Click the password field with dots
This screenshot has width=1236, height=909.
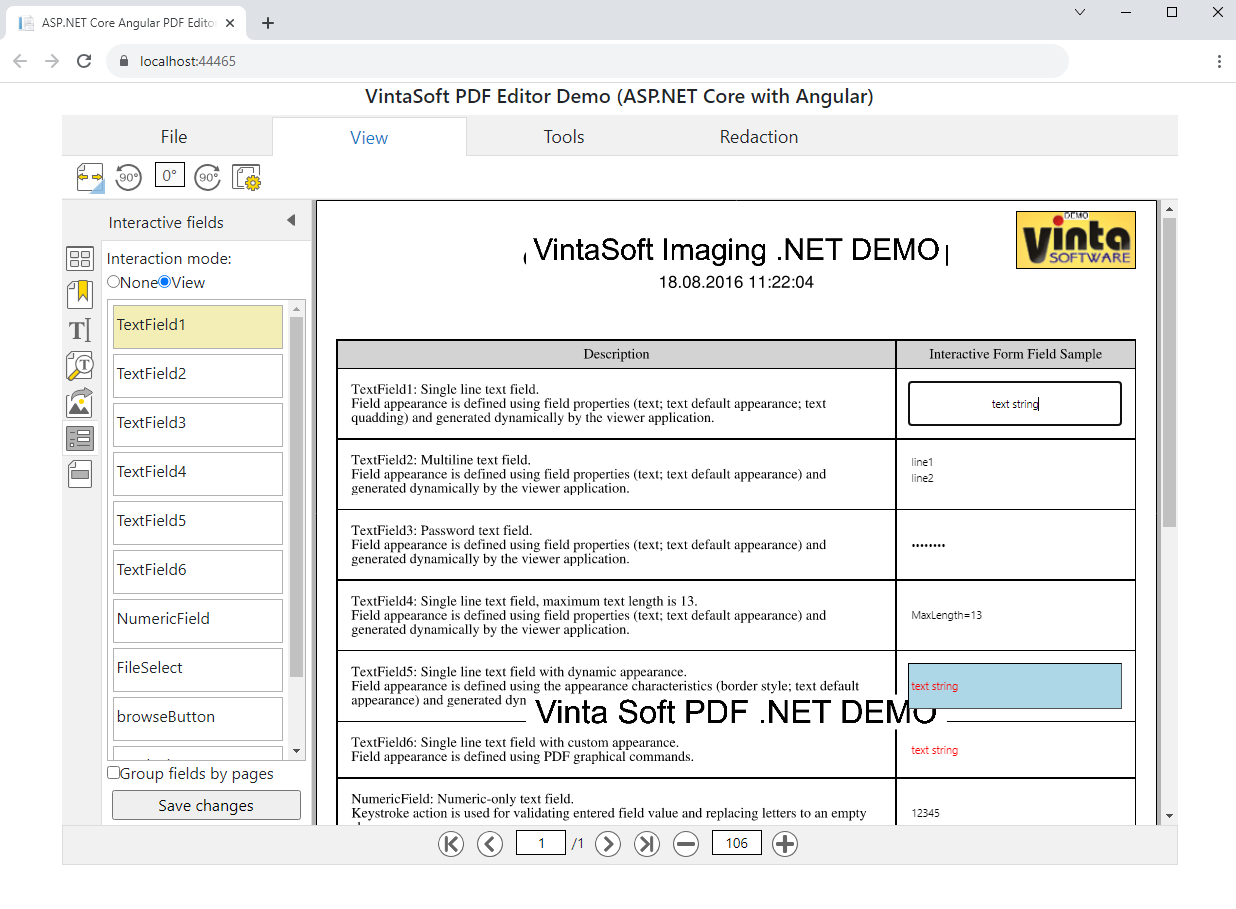tap(1015, 545)
